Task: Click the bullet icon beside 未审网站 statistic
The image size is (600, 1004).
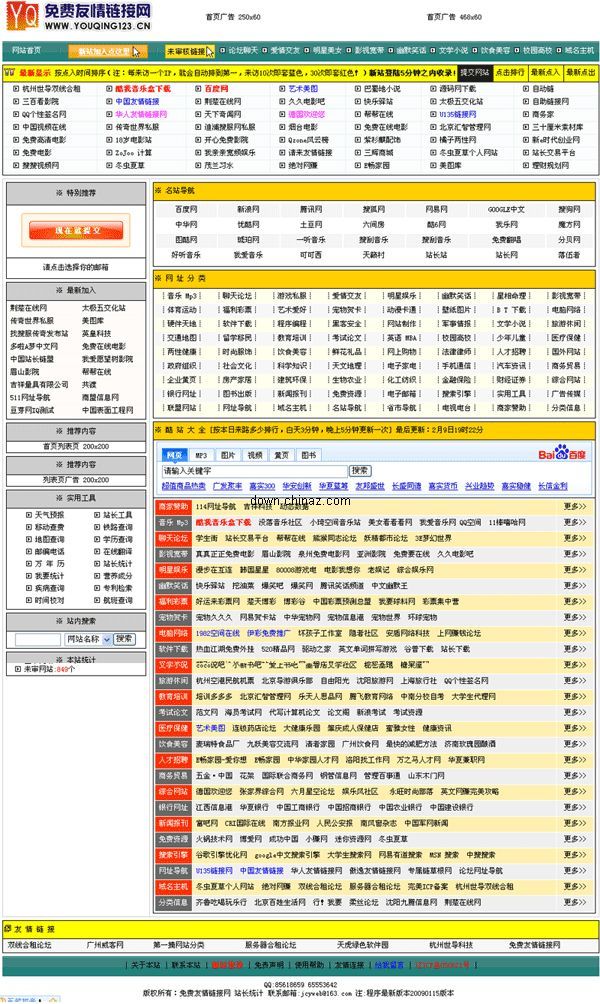Action: coord(18,669)
